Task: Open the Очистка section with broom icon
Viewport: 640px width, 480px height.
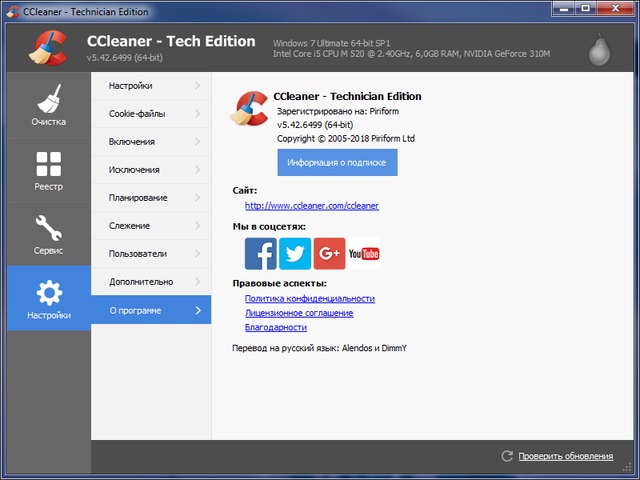Action: [x=48, y=107]
